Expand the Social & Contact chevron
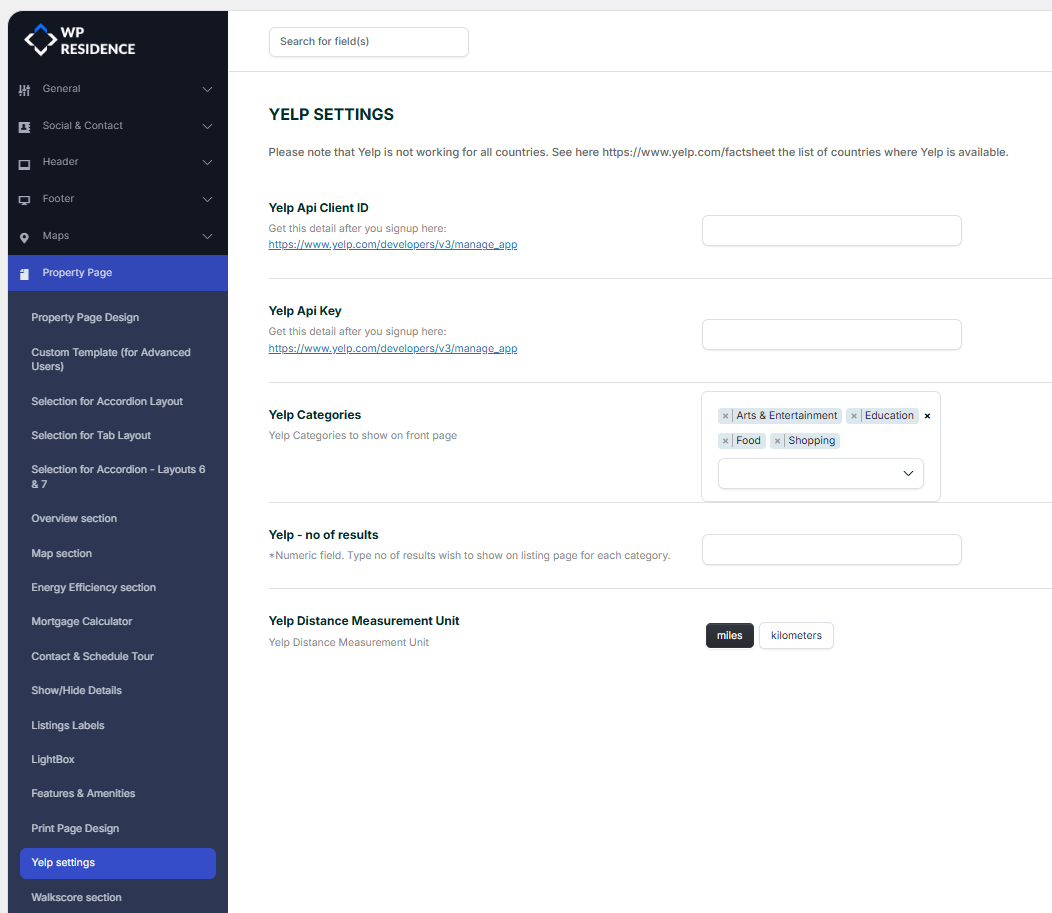The height and width of the screenshot is (913, 1052). tap(207, 126)
